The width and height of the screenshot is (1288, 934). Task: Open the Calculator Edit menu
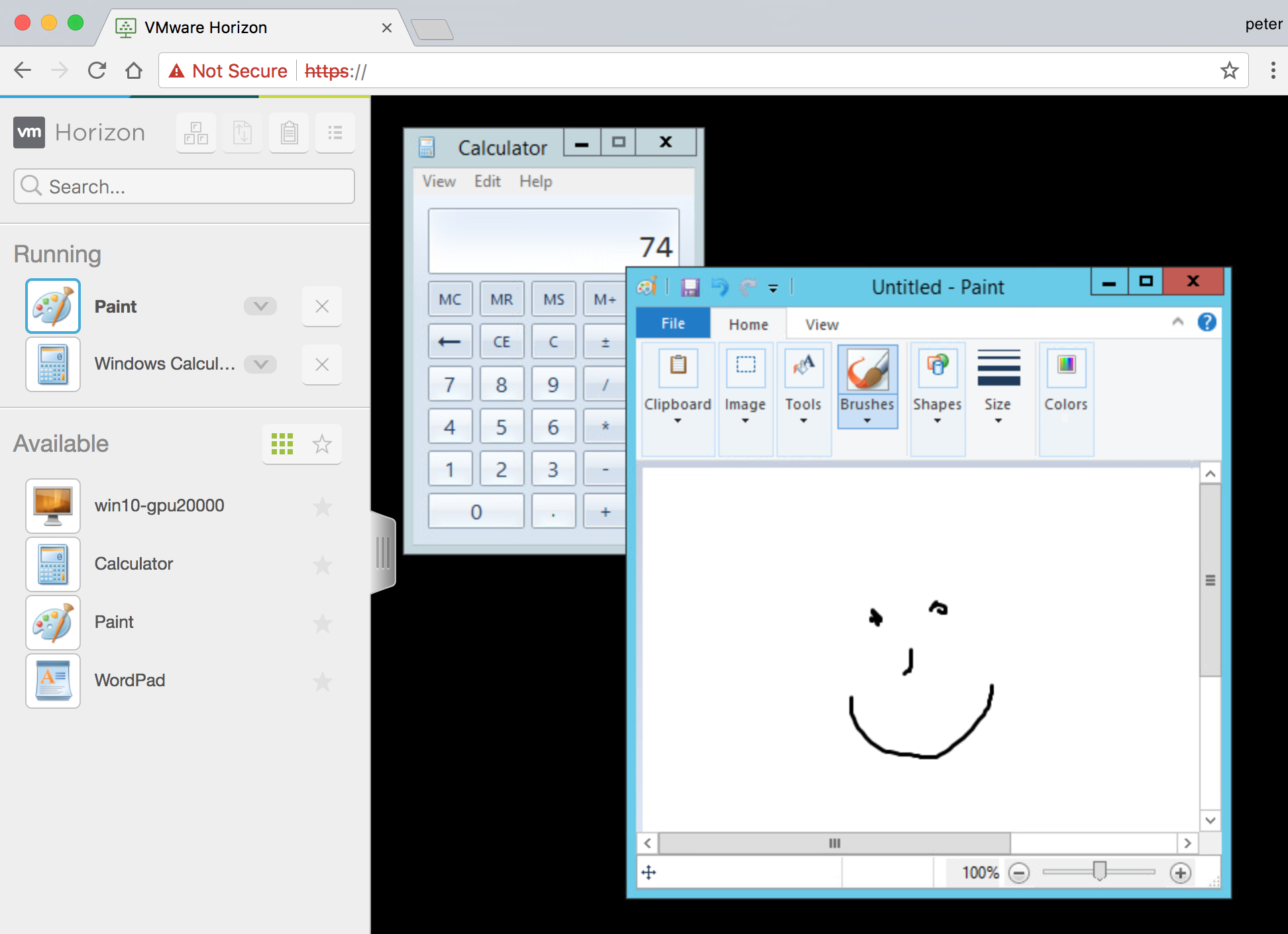(487, 181)
